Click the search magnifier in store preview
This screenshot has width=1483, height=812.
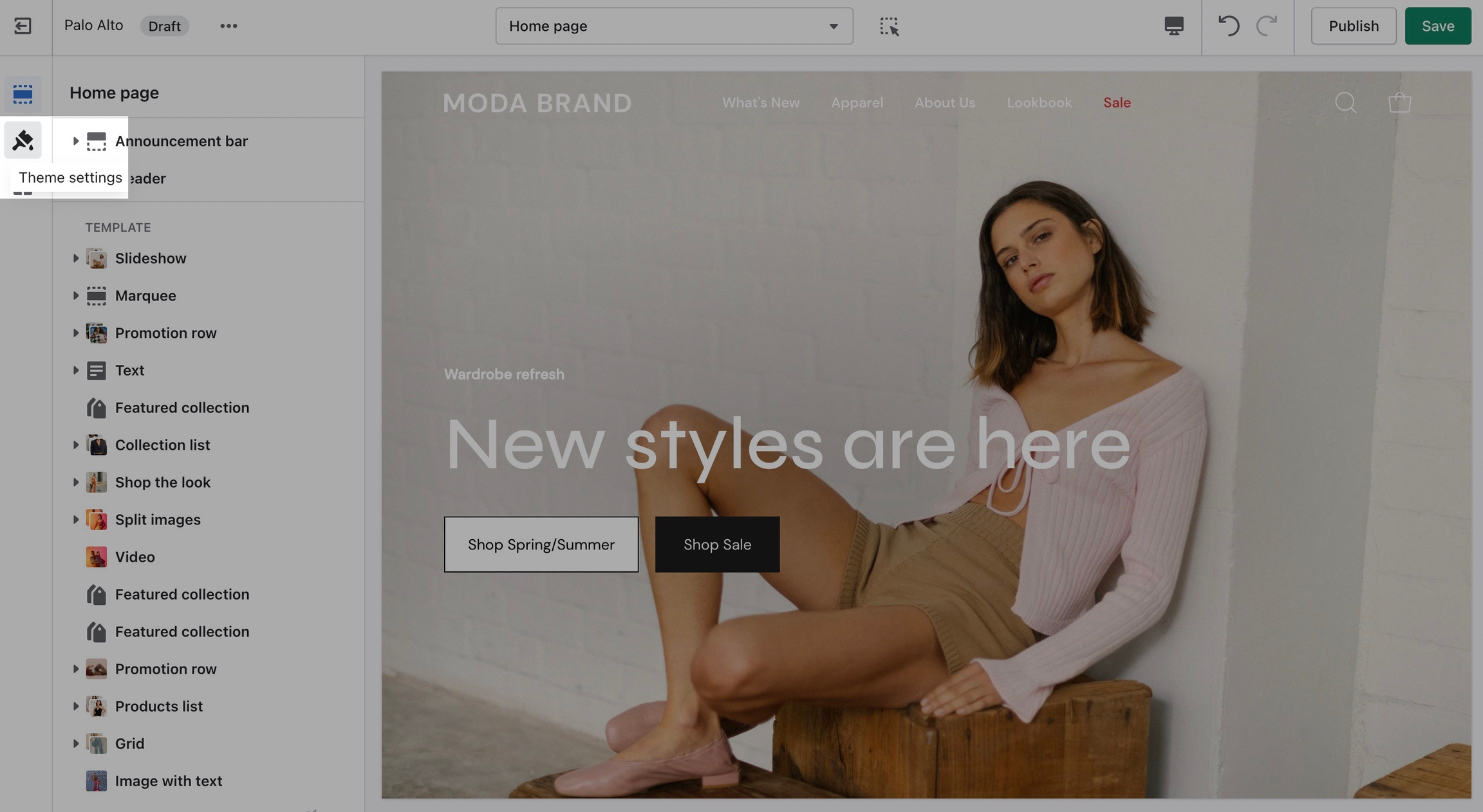(1345, 102)
